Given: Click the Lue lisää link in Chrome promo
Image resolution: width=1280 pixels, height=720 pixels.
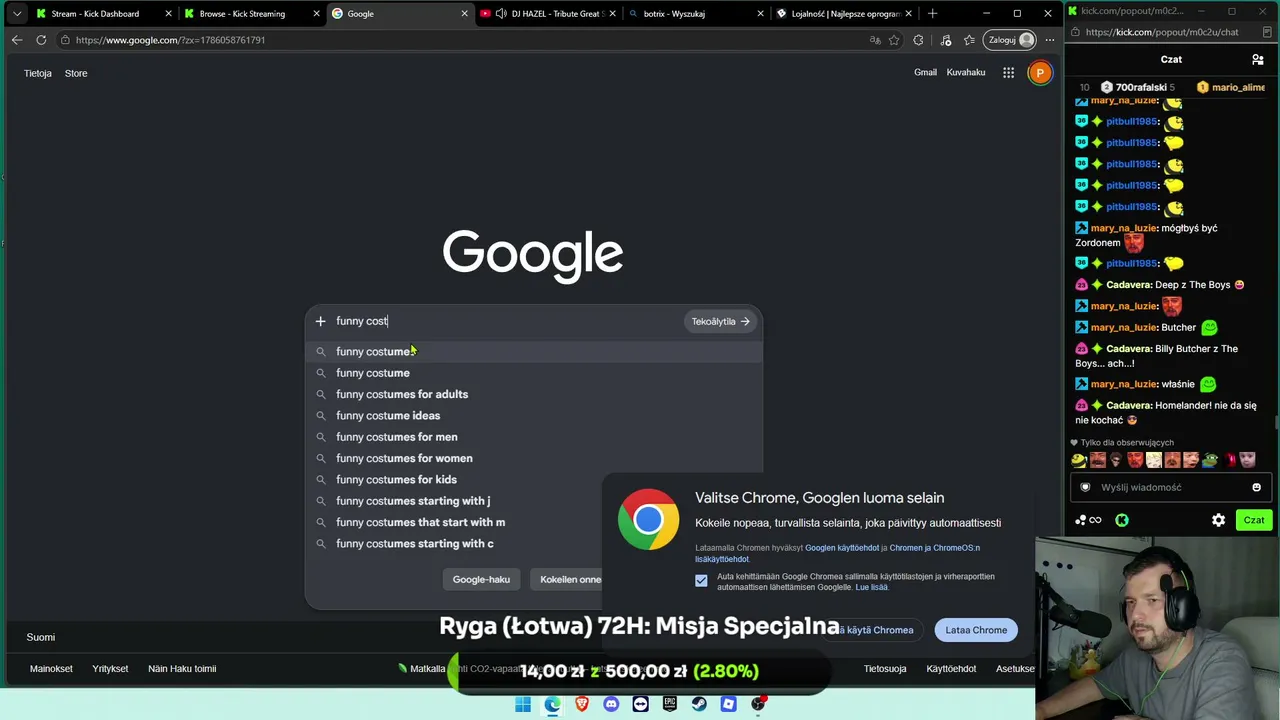Looking at the screenshot, I should pos(872,587).
